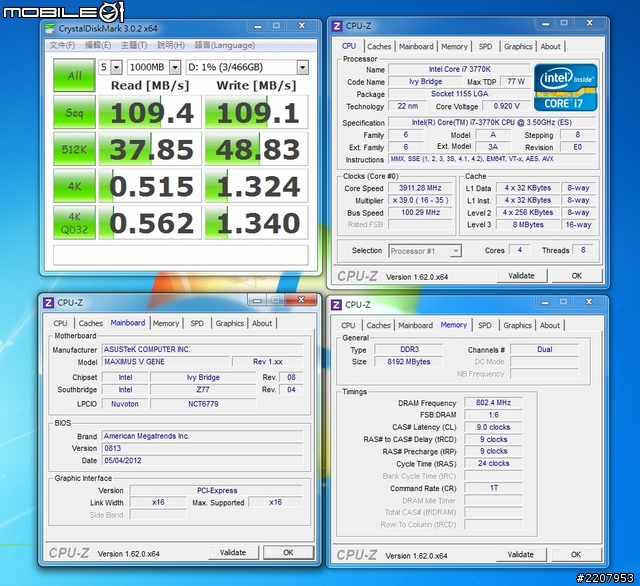This screenshot has width=640, height=586.
Task: Select Memory tab in the Mainboard CPU-Z window
Action: click(166, 323)
